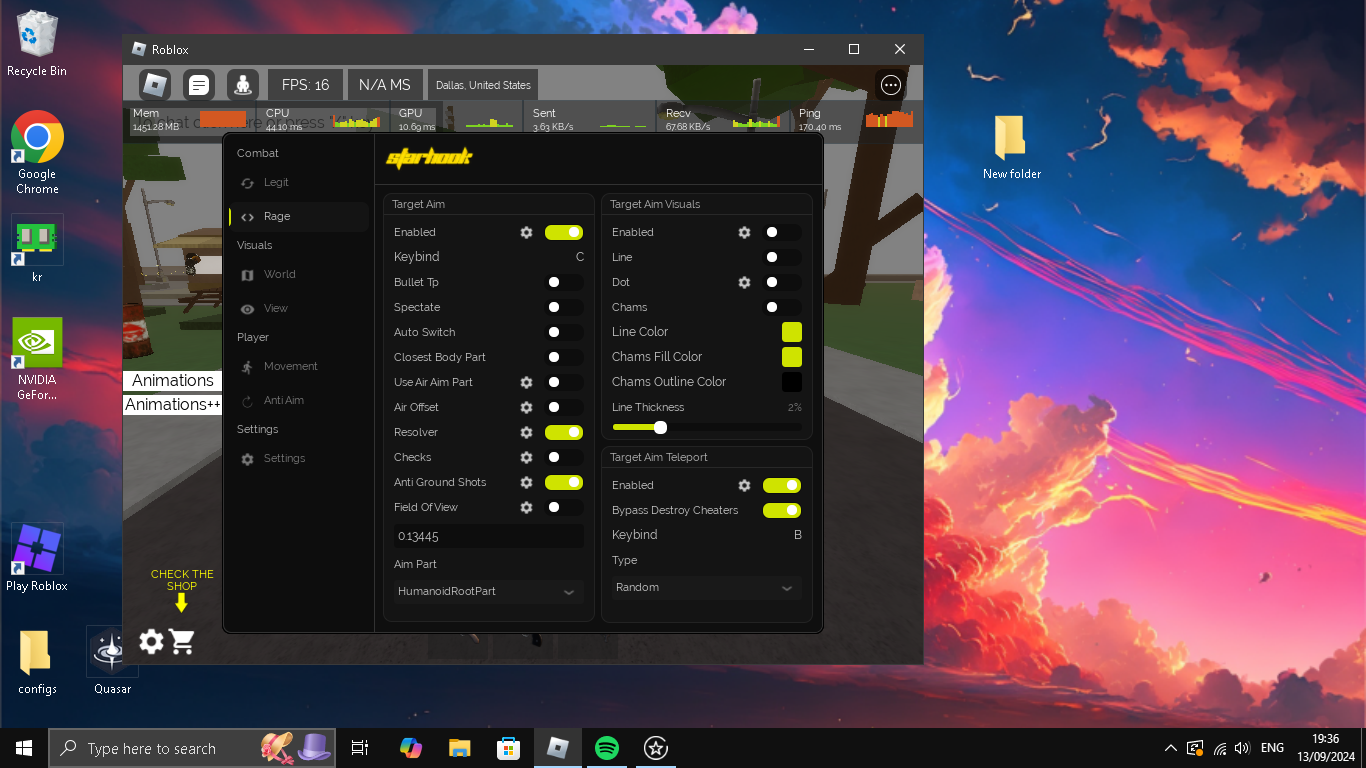Screen dimensions: 1366x768
Task: Click the field showing value 0.13445
Action: [488, 536]
